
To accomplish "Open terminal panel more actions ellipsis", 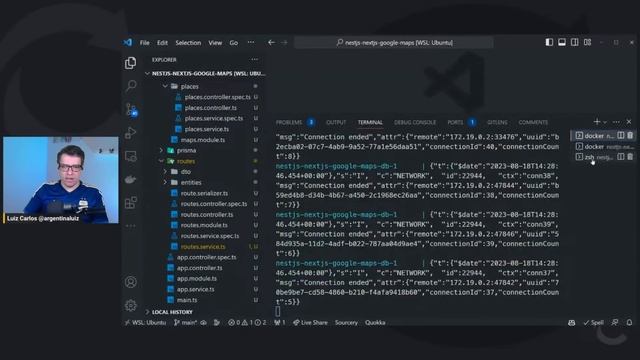I will pyautogui.click(x=616, y=122).
